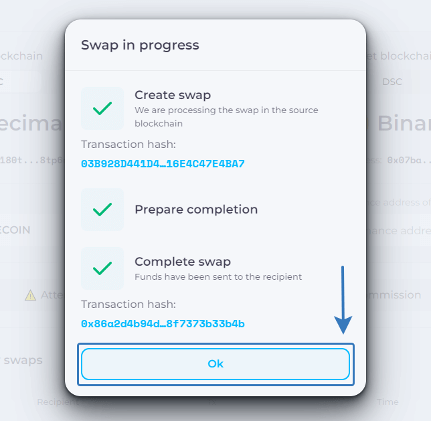Click the blurred Binance address field
Viewport: 431px width, 422px height.
click(x=398, y=230)
